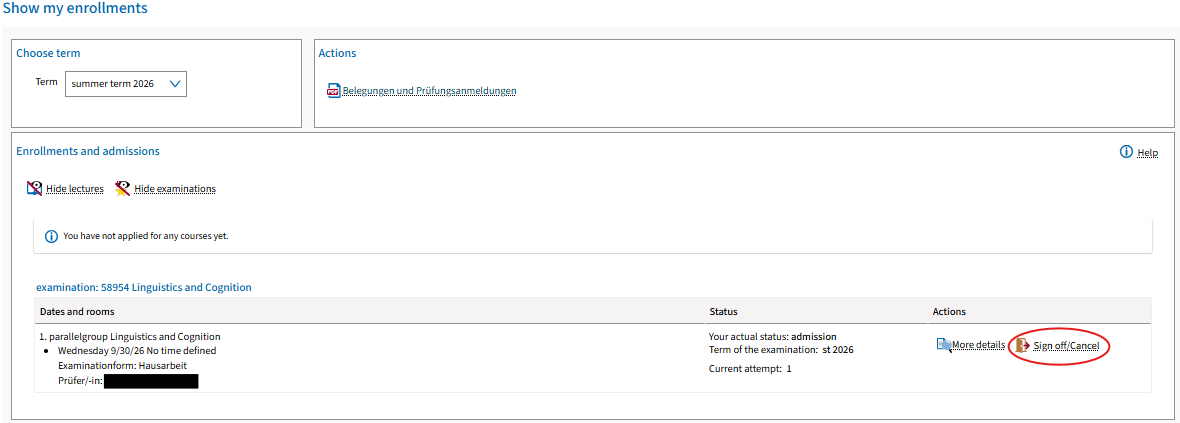The height and width of the screenshot is (423, 1180).
Task: Toggle Hide lectures text link
Action: click(75, 189)
